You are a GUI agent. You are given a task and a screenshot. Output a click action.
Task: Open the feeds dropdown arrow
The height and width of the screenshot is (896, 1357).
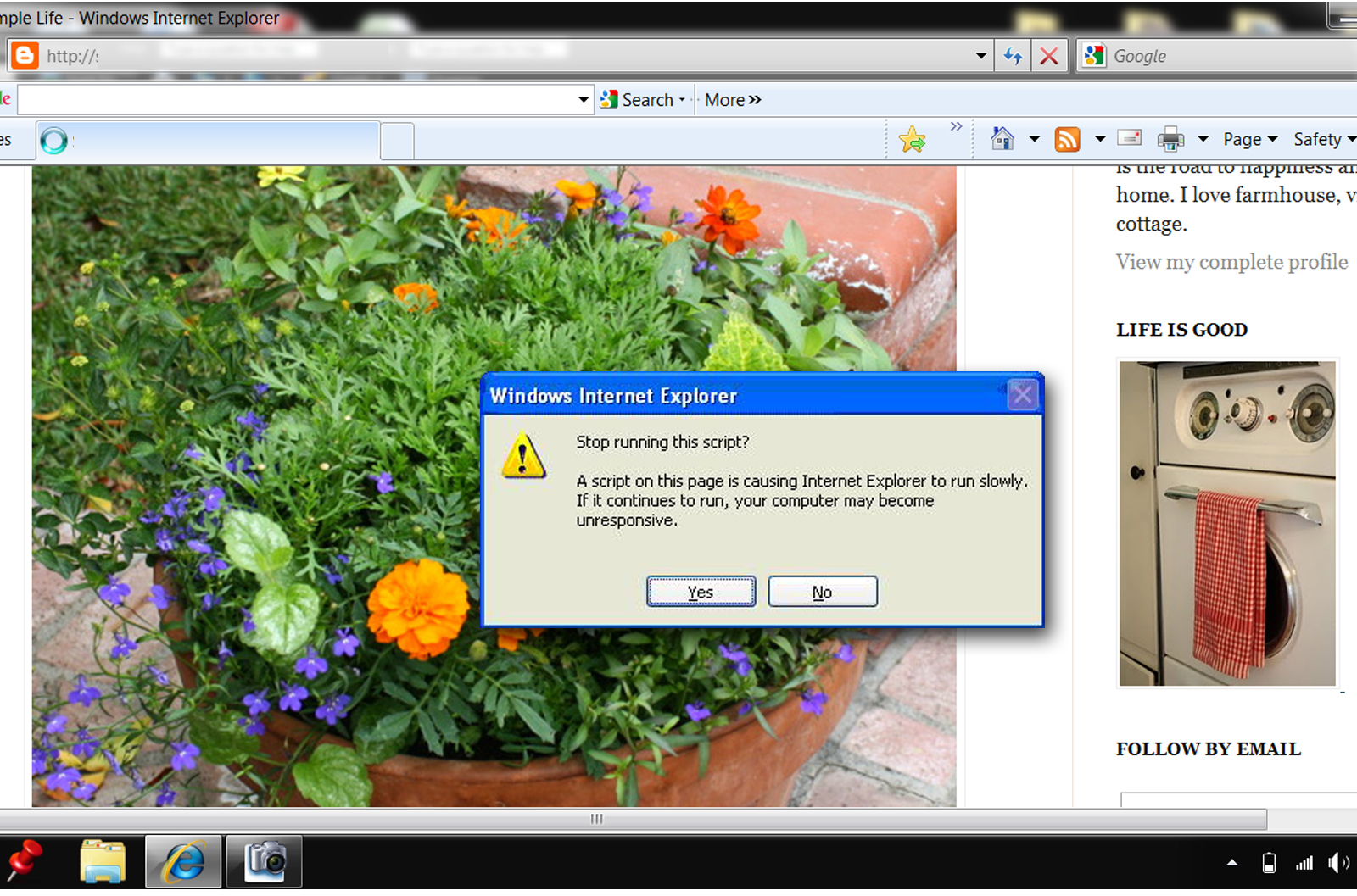1100,139
